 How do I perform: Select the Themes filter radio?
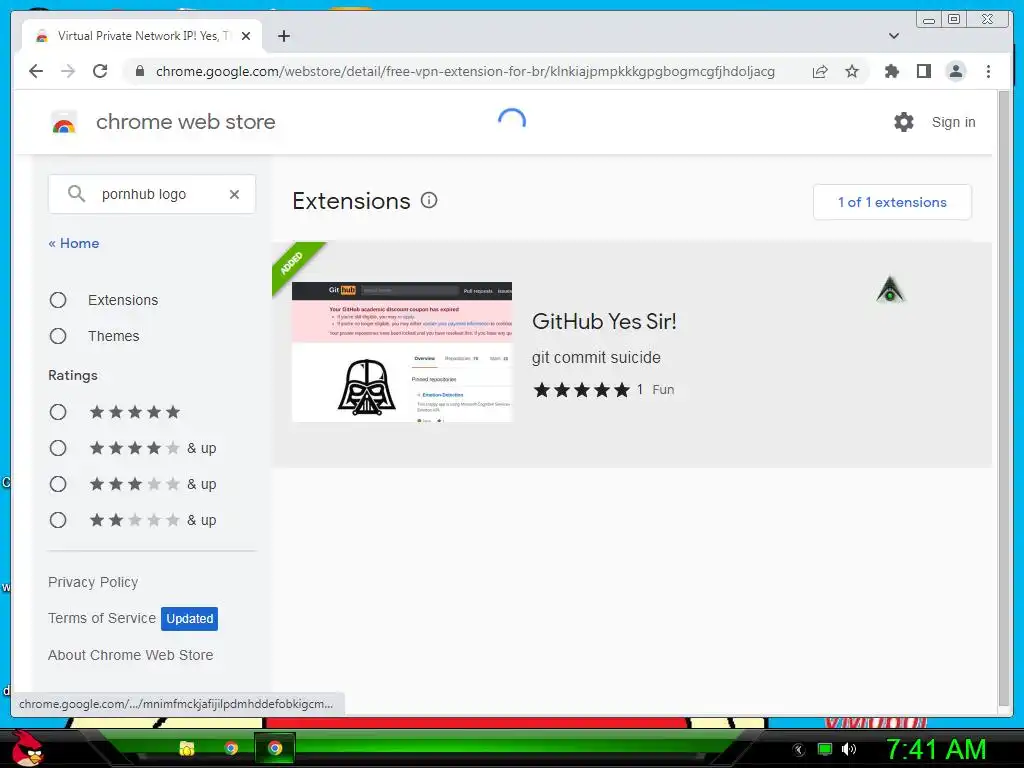(58, 336)
